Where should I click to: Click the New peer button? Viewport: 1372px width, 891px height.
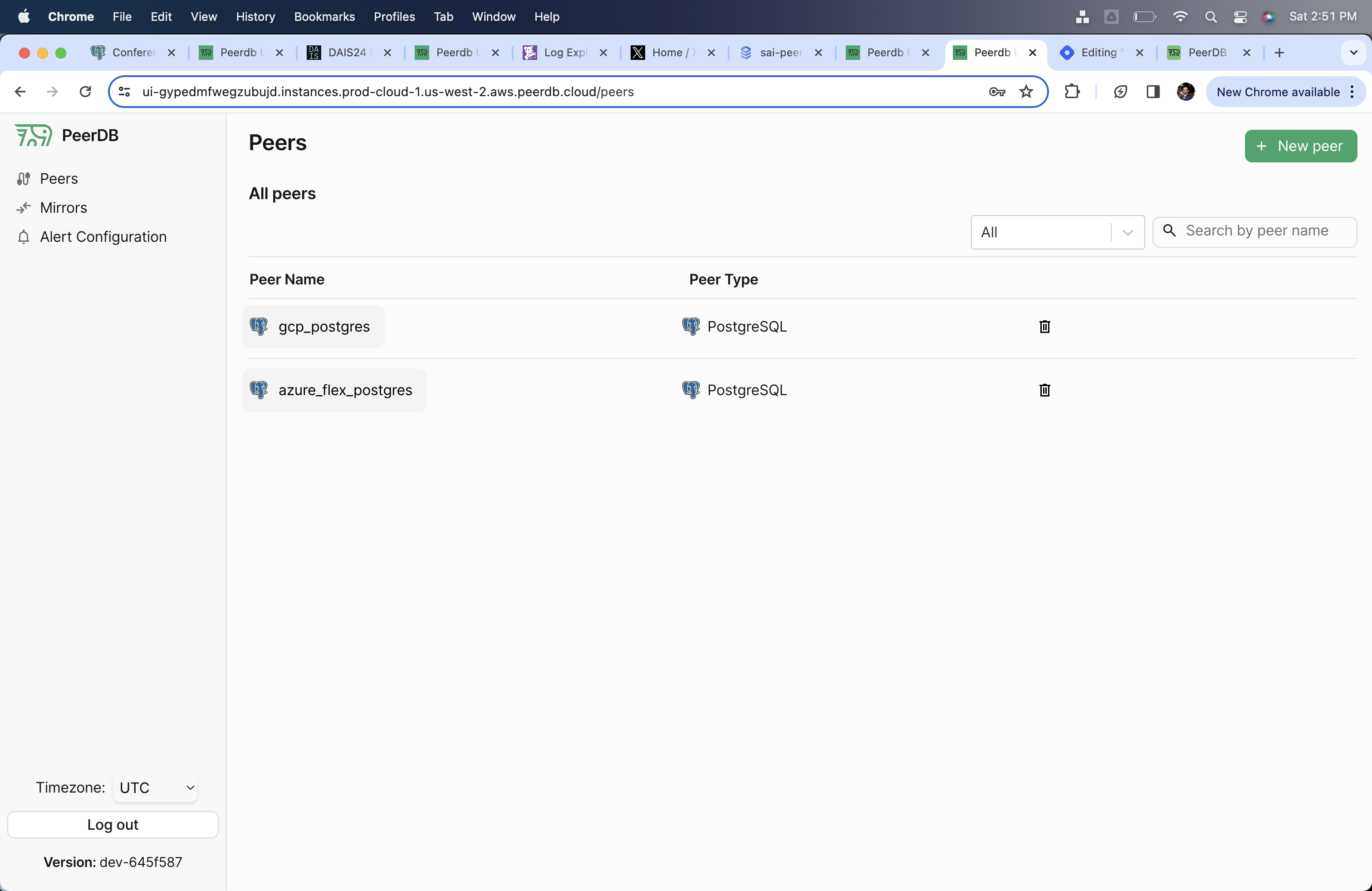pos(1300,146)
